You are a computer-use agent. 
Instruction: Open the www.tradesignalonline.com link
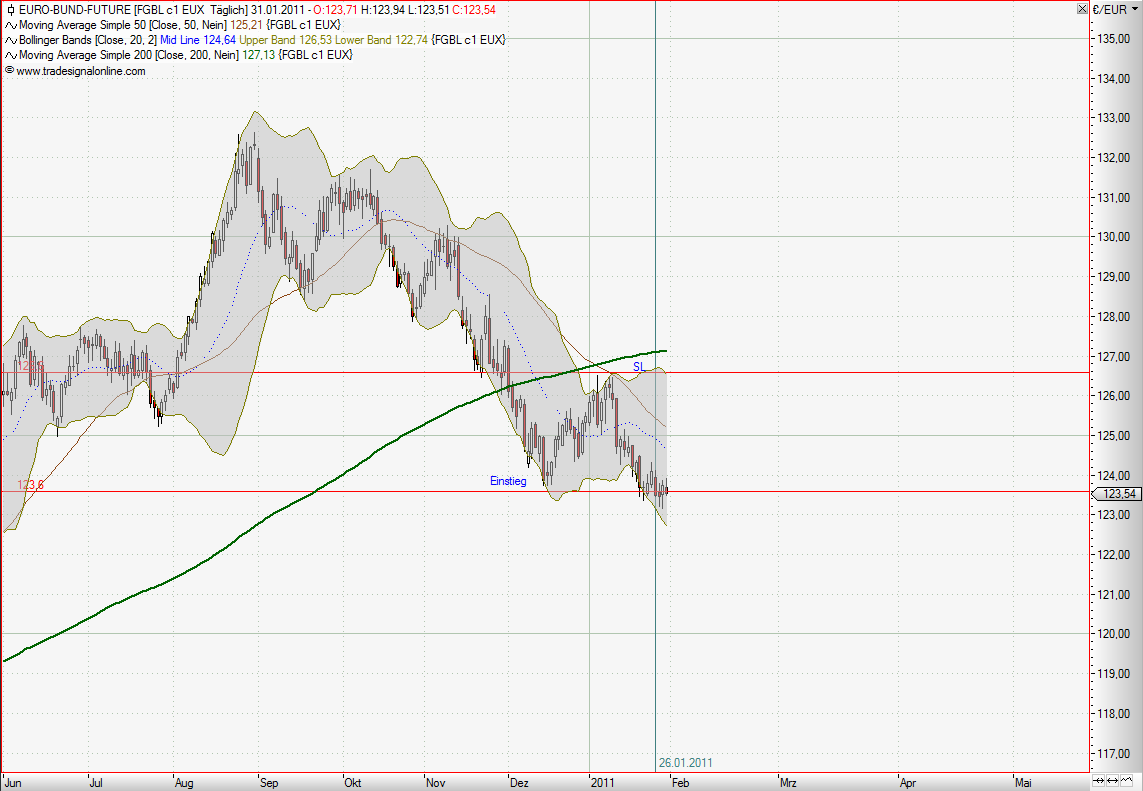pos(80,70)
